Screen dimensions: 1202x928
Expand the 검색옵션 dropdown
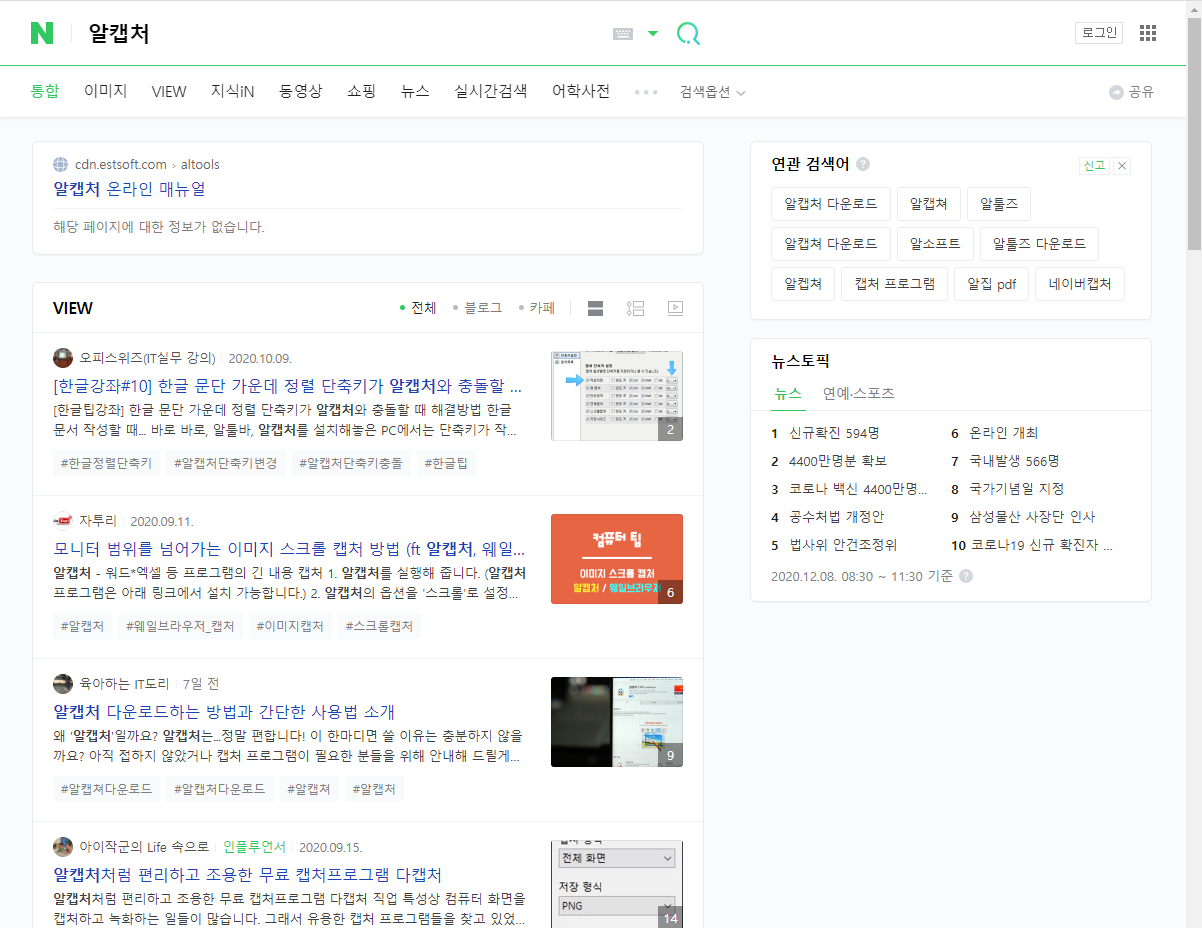tap(713, 92)
